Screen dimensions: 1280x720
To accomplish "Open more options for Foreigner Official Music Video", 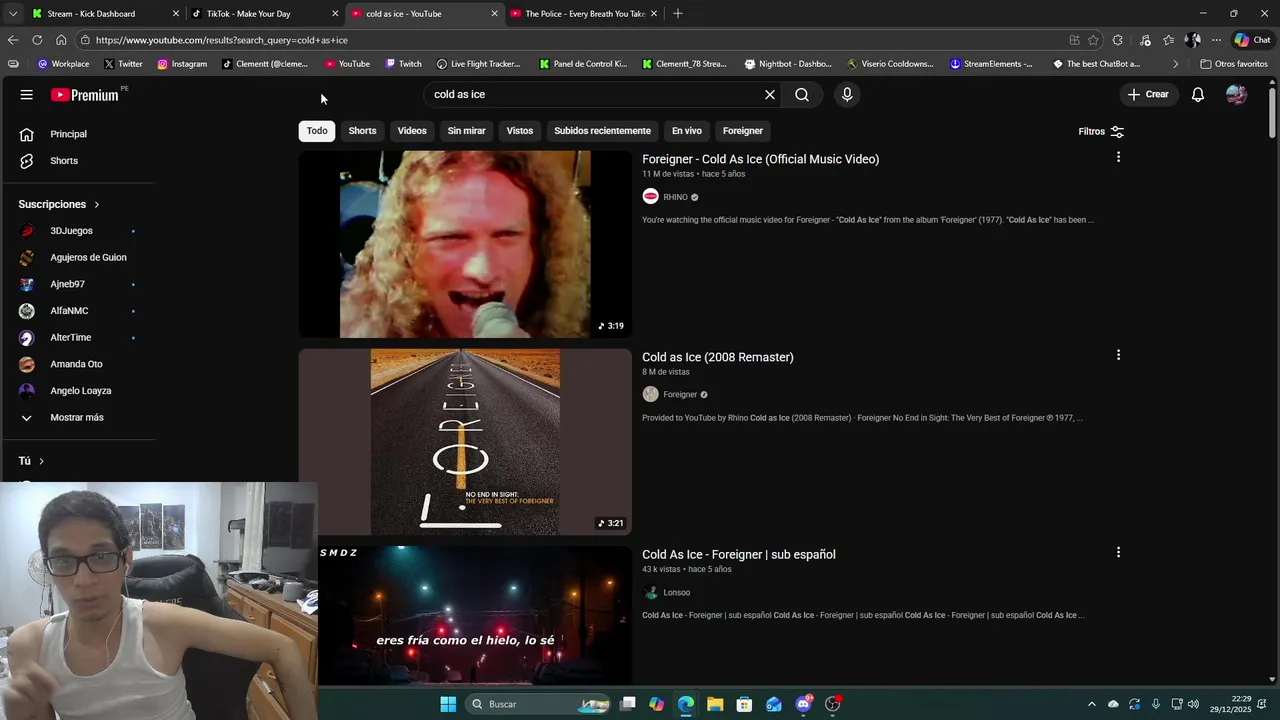I will (x=1118, y=157).
